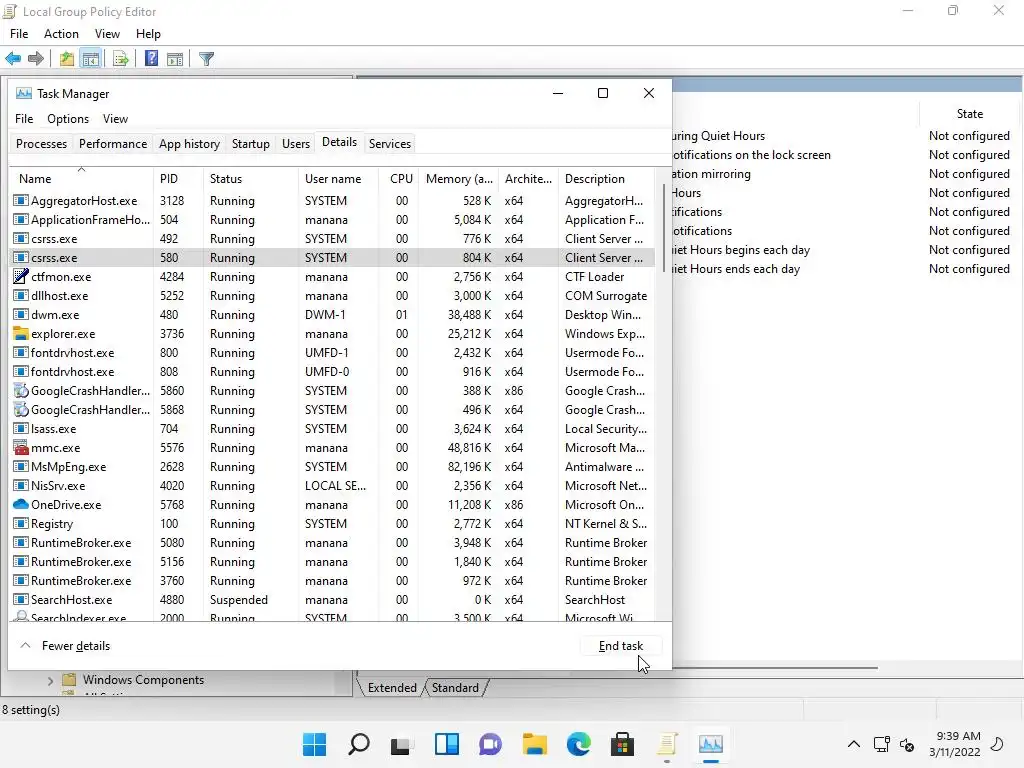Select the Extended view tab

(392, 688)
